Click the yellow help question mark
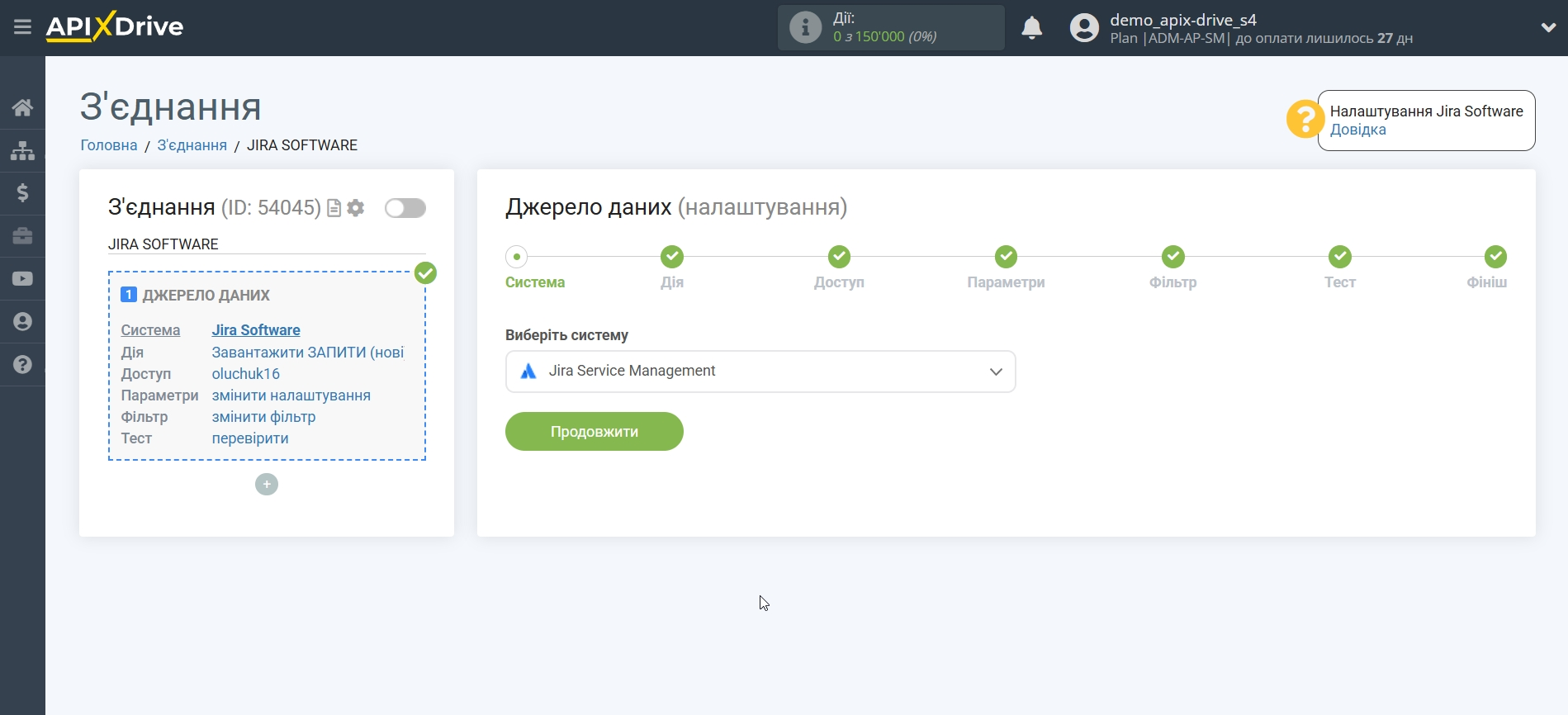This screenshot has height=715, width=1568. pyautogui.click(x=1305, y=120)
